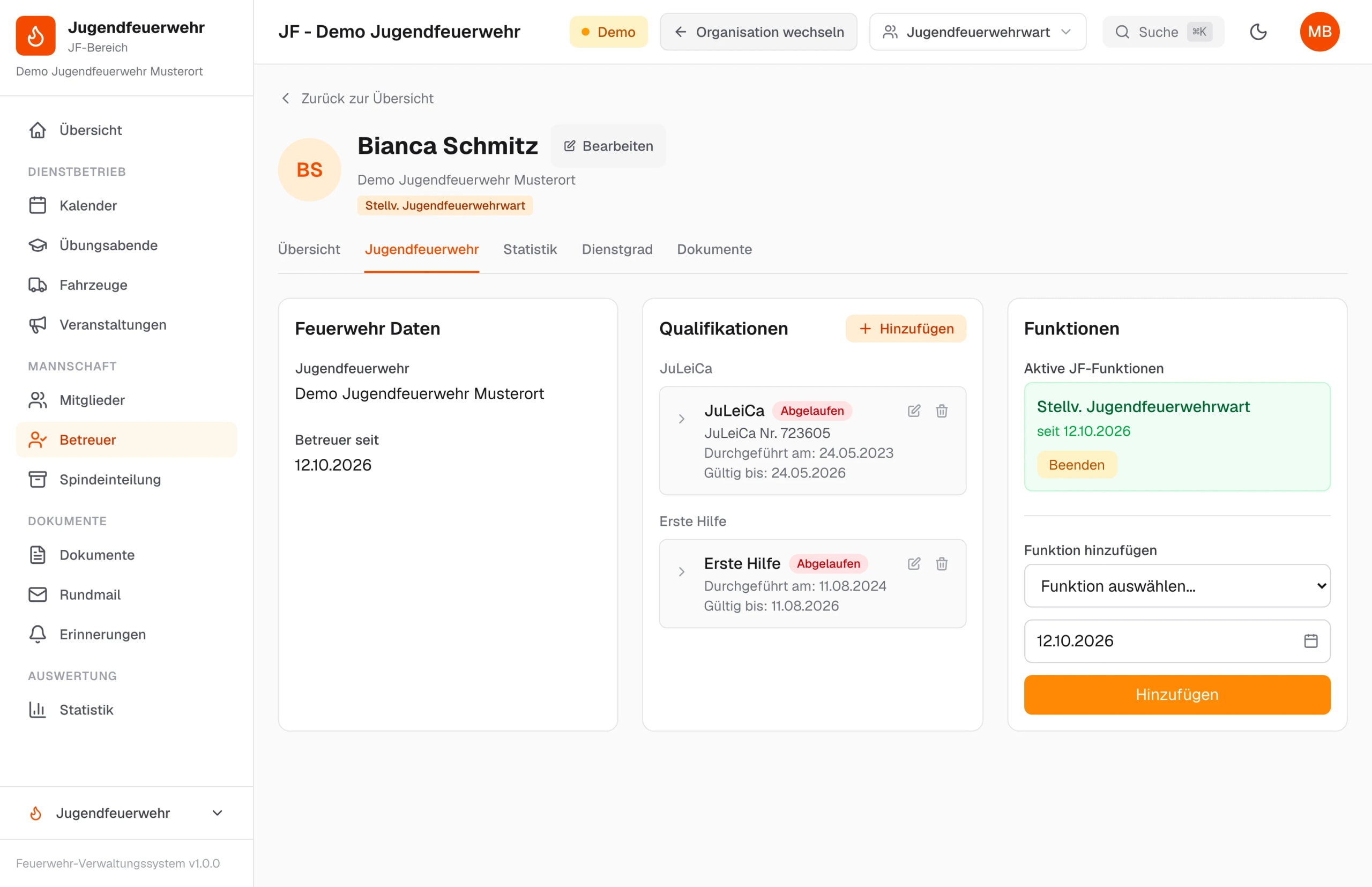Click the flame logo icon in sidebar header
1372x887 pixels.
36,36
